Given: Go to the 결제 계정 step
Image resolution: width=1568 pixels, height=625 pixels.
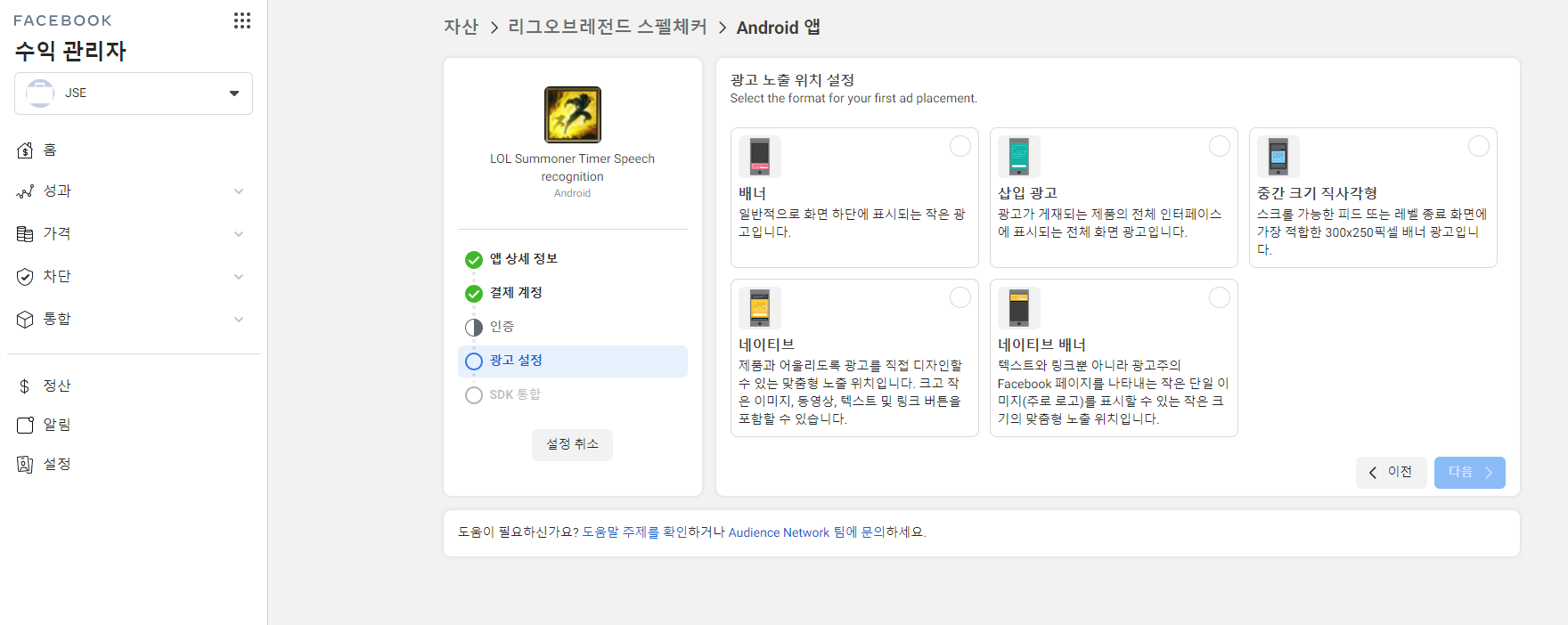Looking at the screenshot, I should [516, 293].
